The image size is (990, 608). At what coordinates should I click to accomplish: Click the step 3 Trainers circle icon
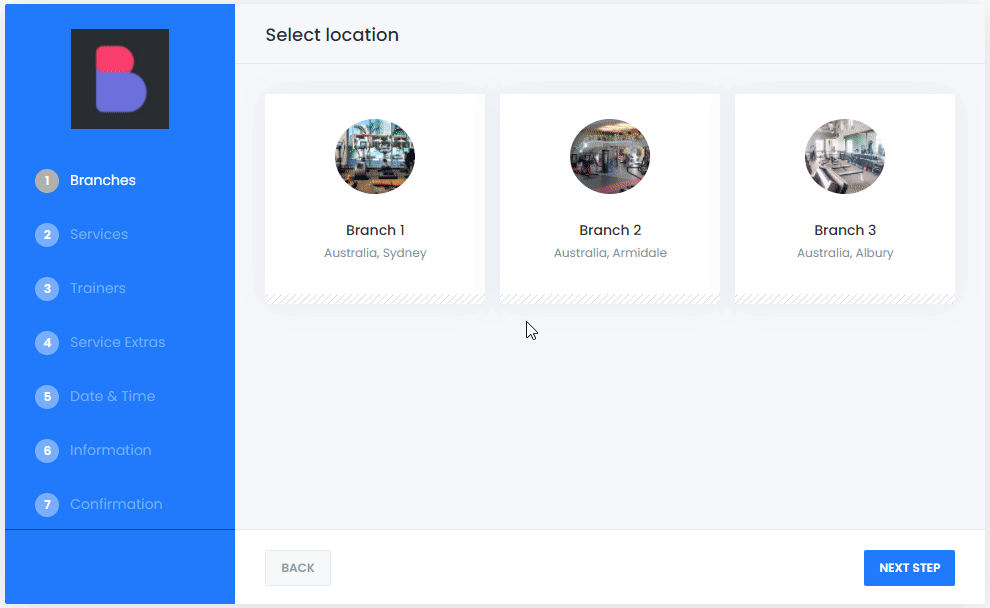pos(46,288)
